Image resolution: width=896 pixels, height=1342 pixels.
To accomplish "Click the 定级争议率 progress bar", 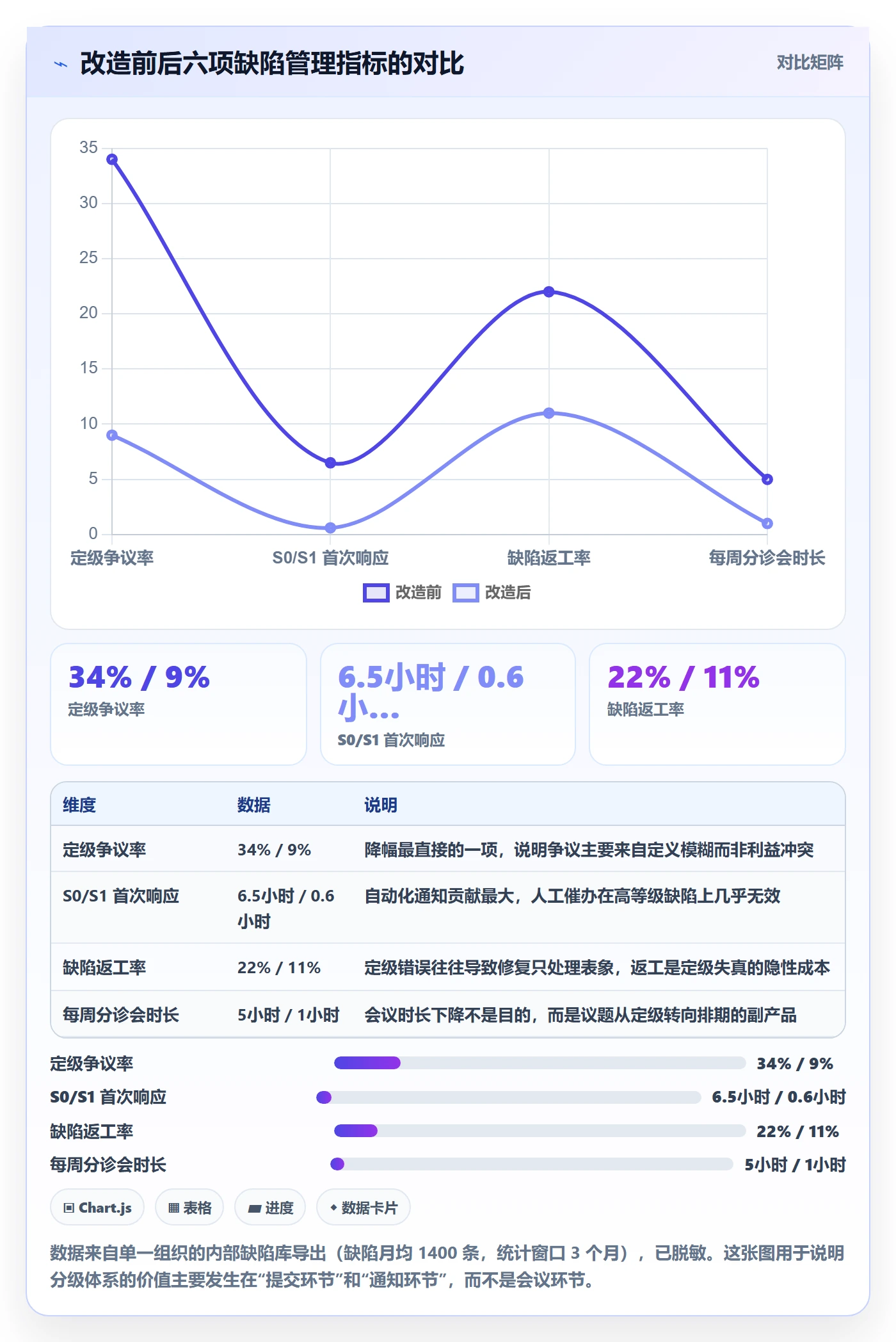I will click(540, 1063).
